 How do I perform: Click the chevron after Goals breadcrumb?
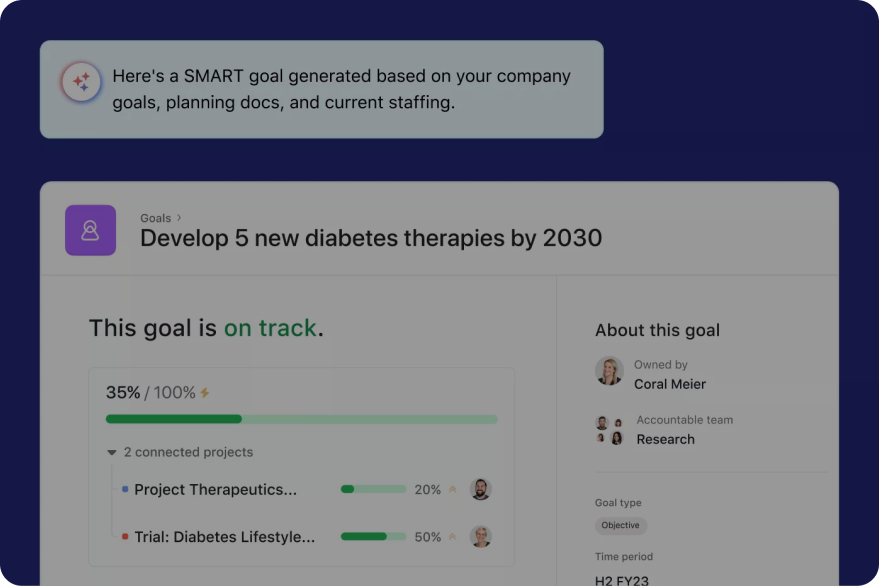[x=180, y=217]
